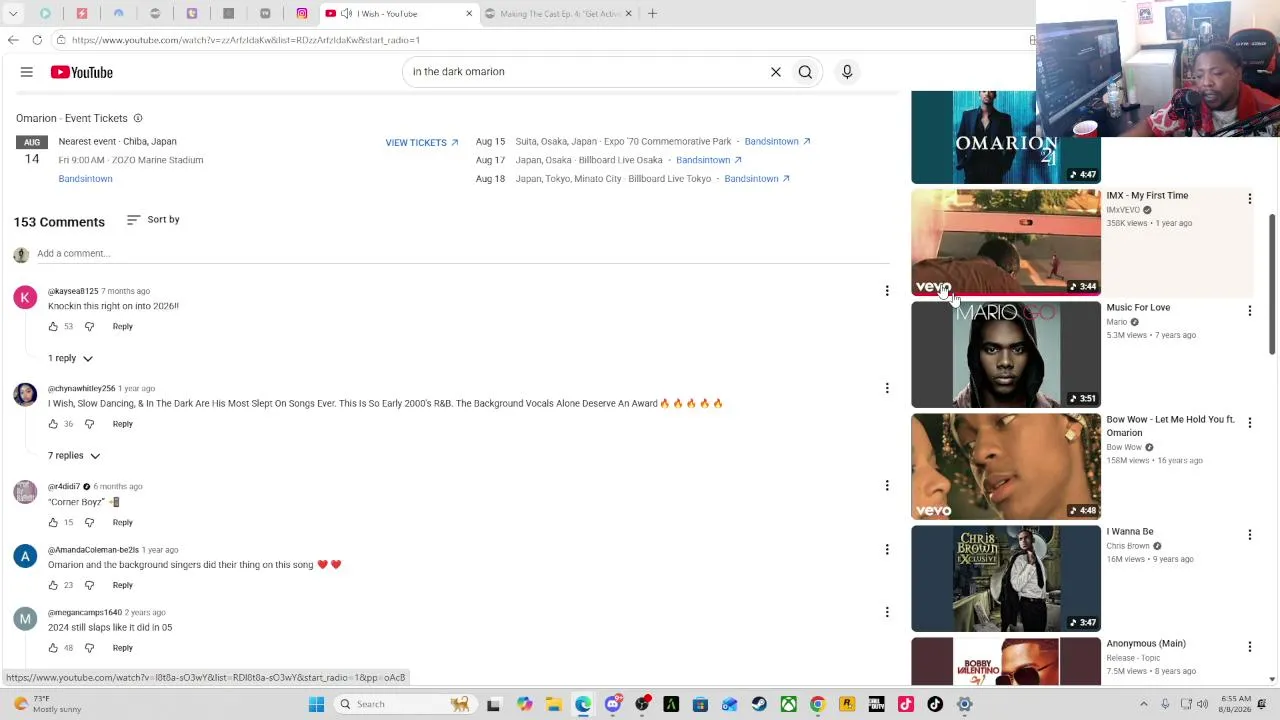Like the @AmandaColeman-be2ls comment

(x=53, y=585)
